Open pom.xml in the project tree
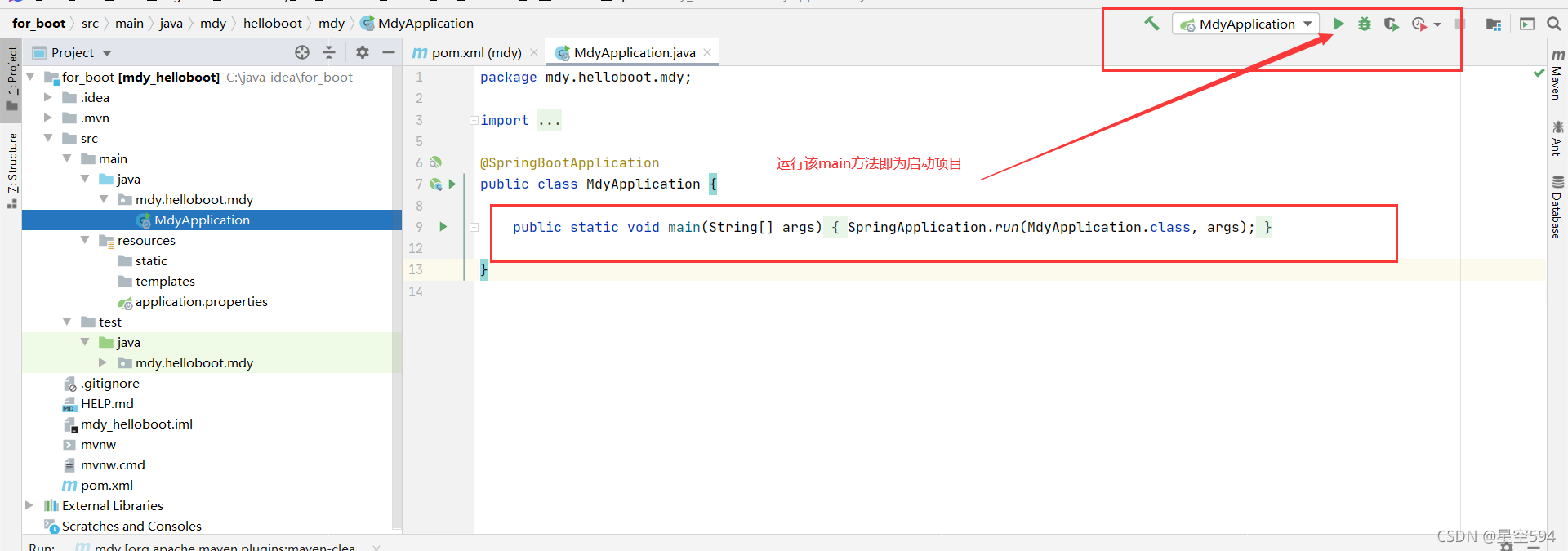 [106, 485]
